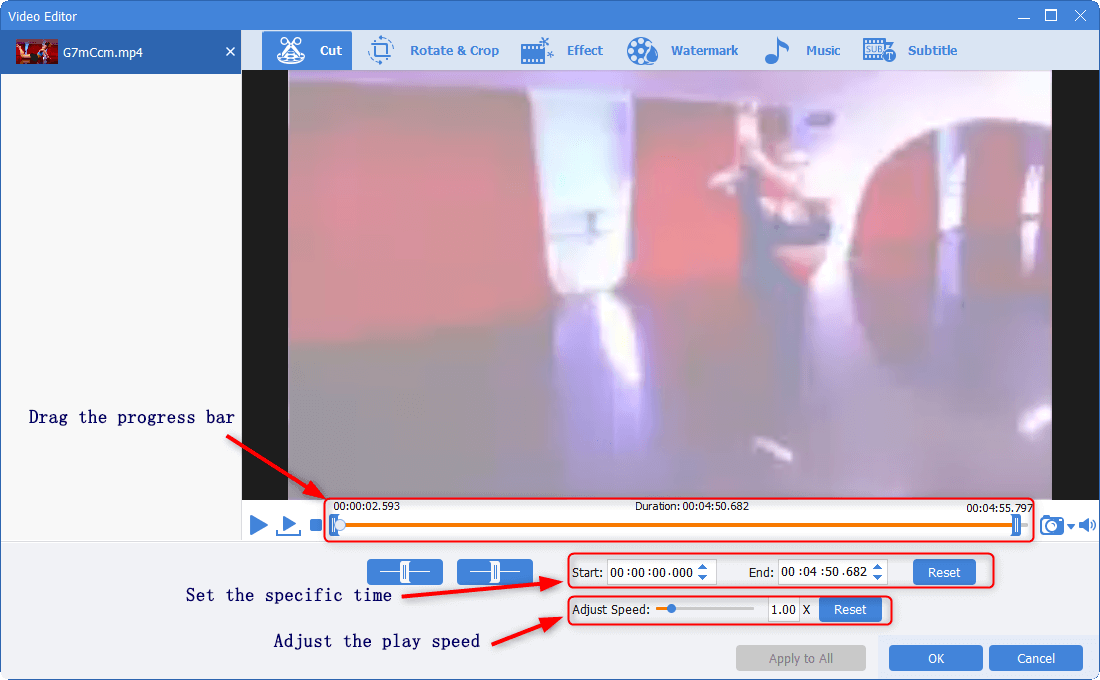Viewport: 1100px width, 680px height.
Task: Click OK to confirm edits
Action: click(935, 658)
